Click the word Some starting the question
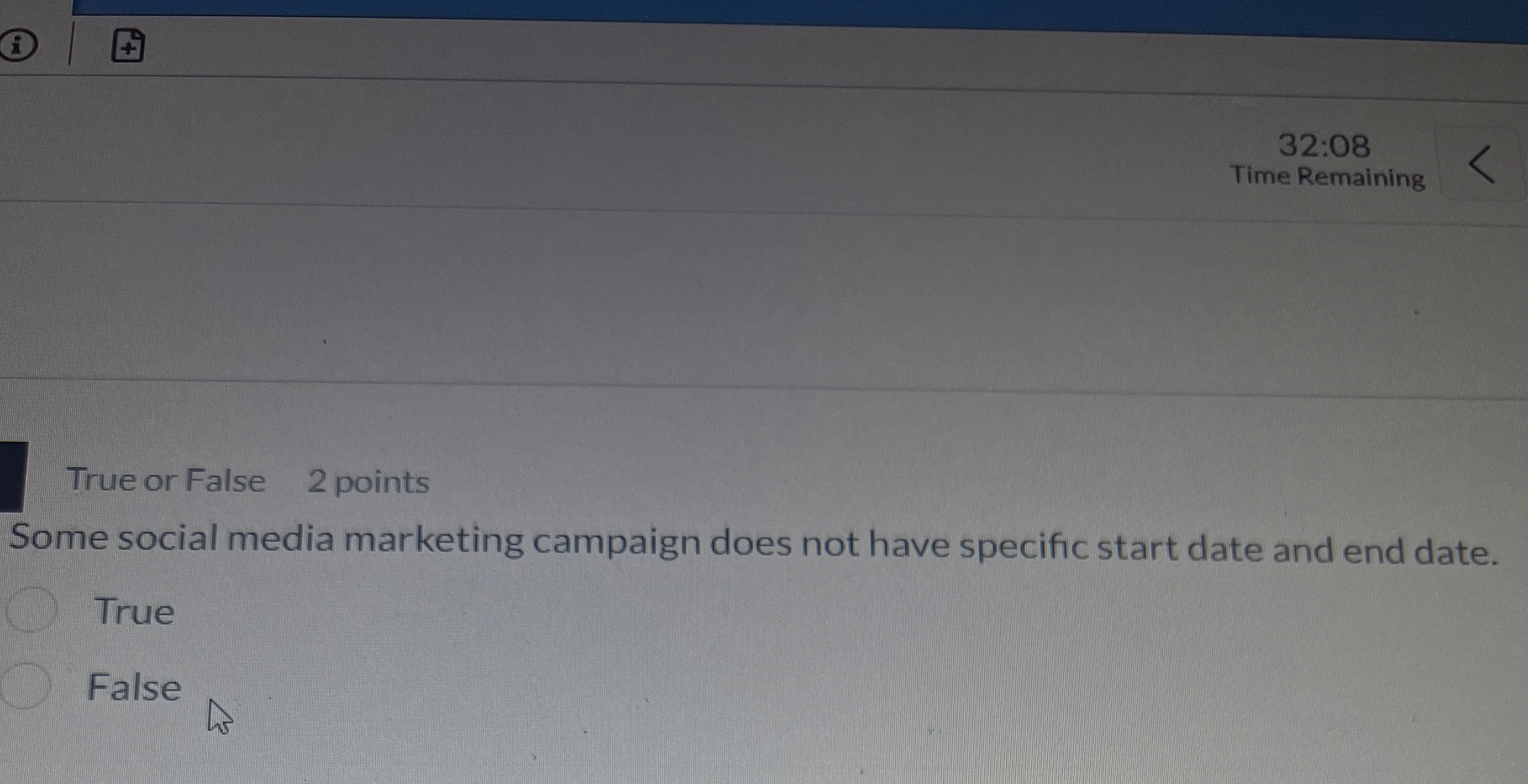Image resolution: width=1528 pixels, height=784 pixels. coord(59,536)
